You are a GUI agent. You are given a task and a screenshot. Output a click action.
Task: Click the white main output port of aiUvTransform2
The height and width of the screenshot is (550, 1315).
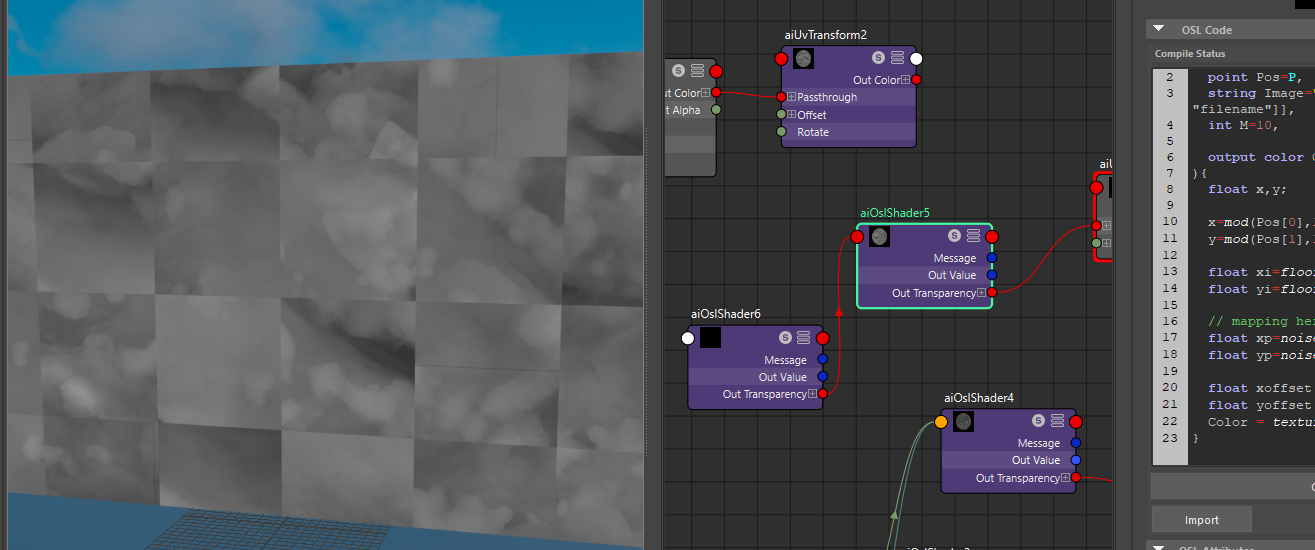click(916, 58)
